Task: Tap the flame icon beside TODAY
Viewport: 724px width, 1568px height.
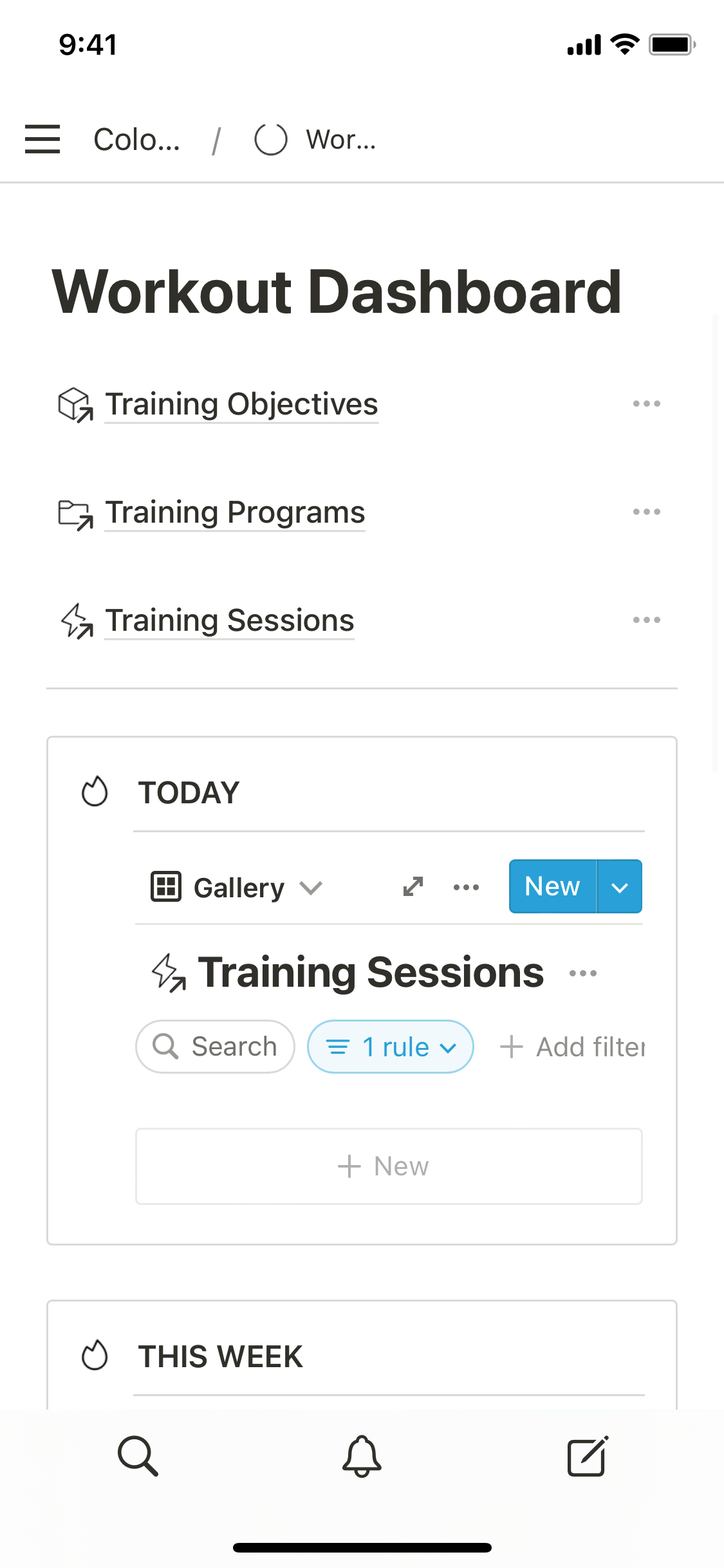Action: point(95,792)
